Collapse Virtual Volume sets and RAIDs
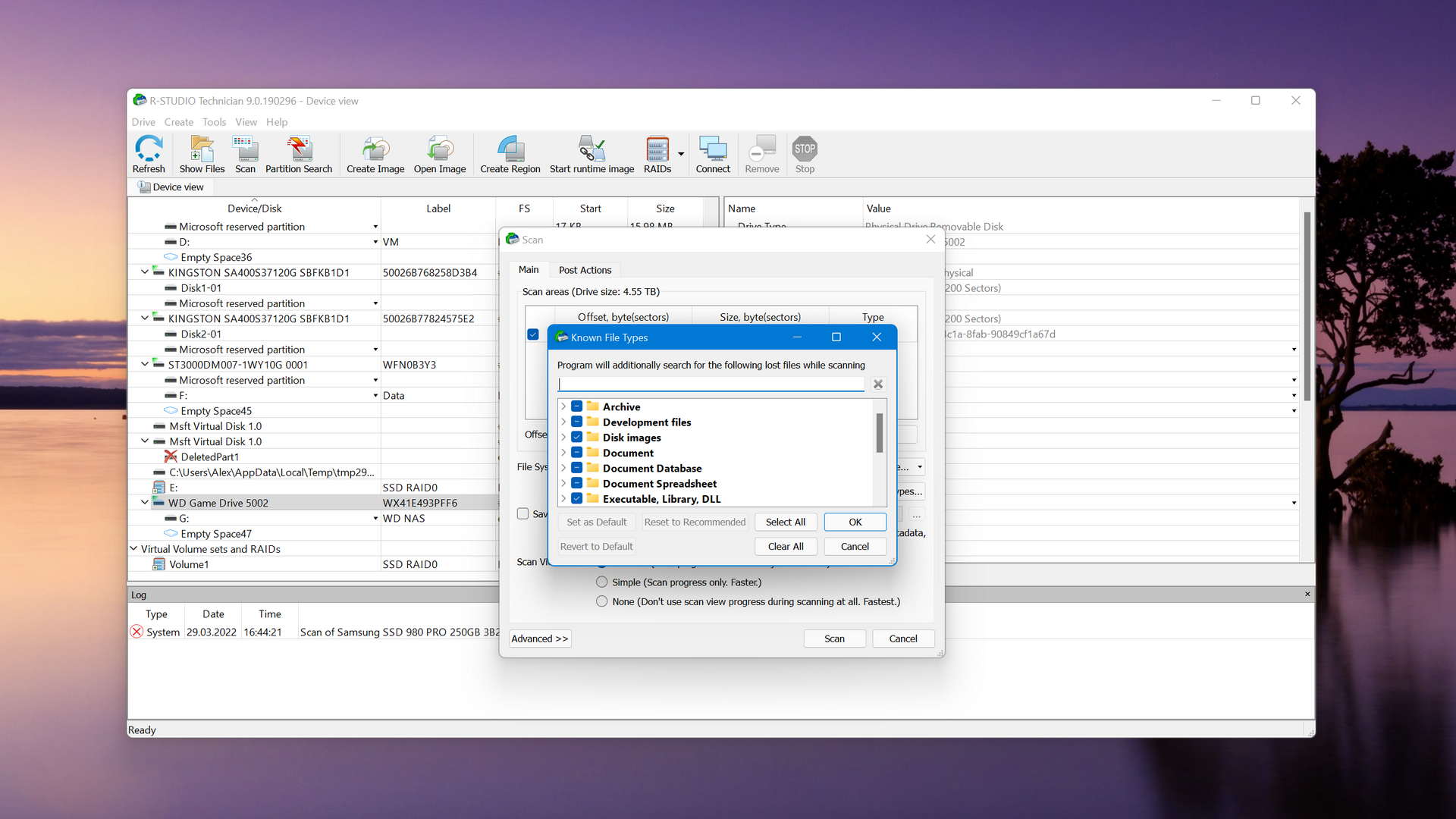Viewport: 1456px width, 819px height. [x=133, y=548]
